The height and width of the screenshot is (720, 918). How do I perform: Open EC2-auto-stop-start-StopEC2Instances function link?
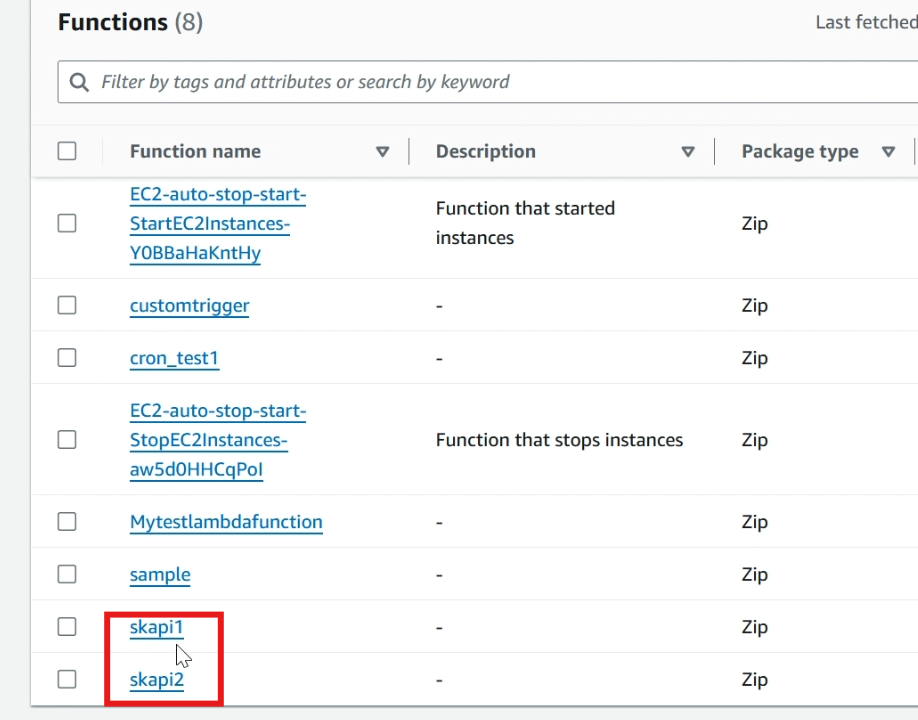click(218, 440)
